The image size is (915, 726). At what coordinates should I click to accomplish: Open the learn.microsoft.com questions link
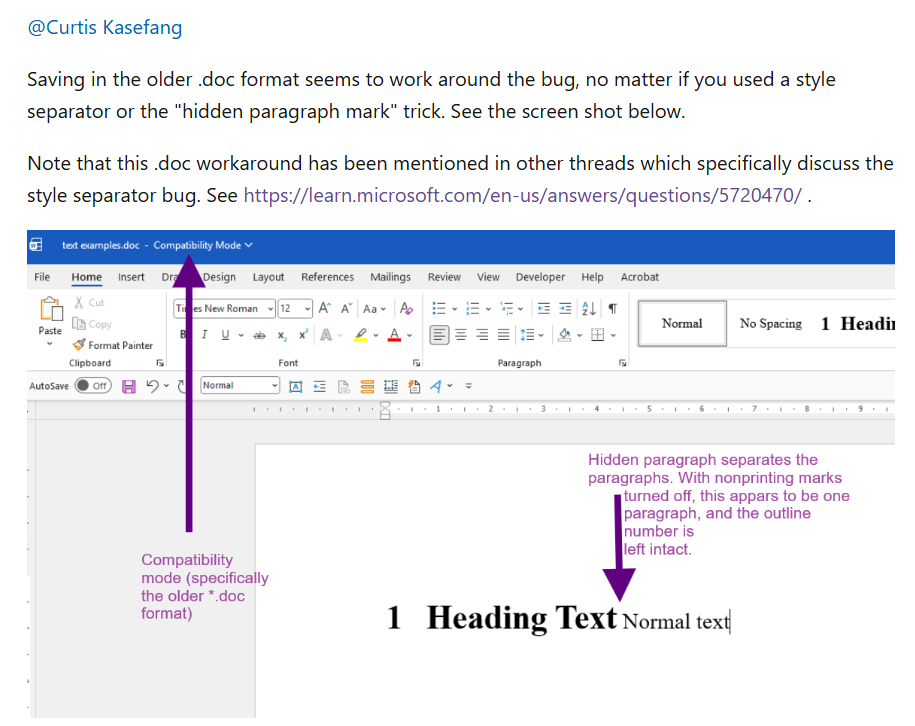[x=523, y=195]
